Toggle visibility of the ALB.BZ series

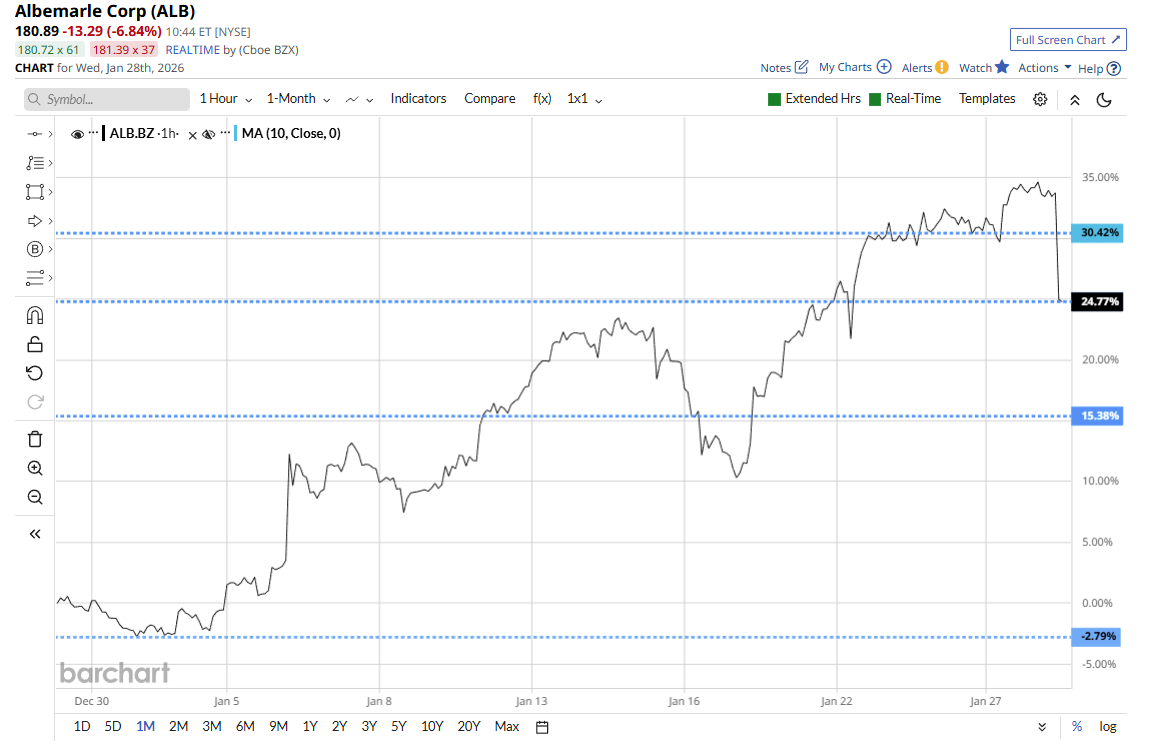pyautogui.click(x=78, y=134)
